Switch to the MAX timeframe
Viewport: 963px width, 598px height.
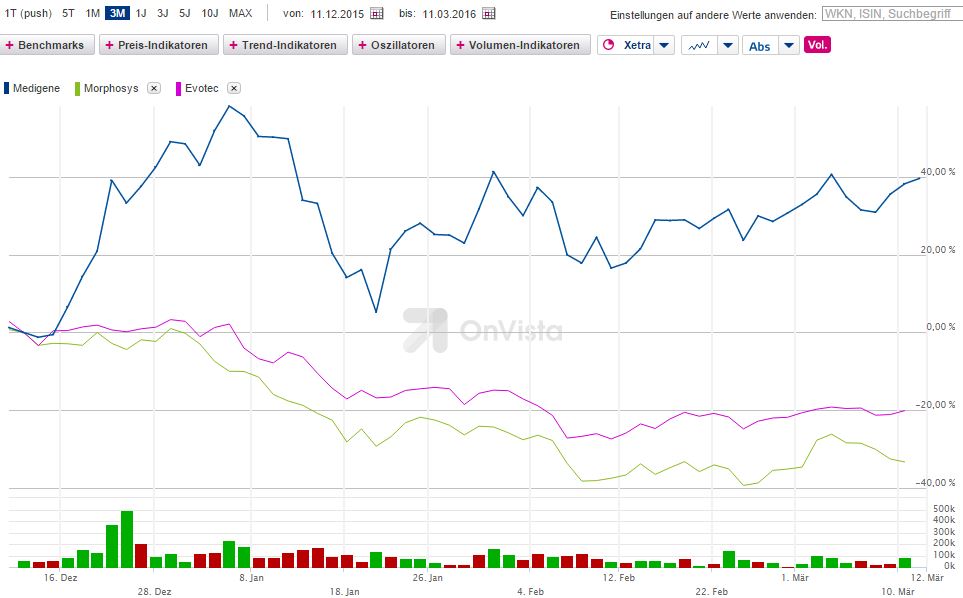[240, 13]
